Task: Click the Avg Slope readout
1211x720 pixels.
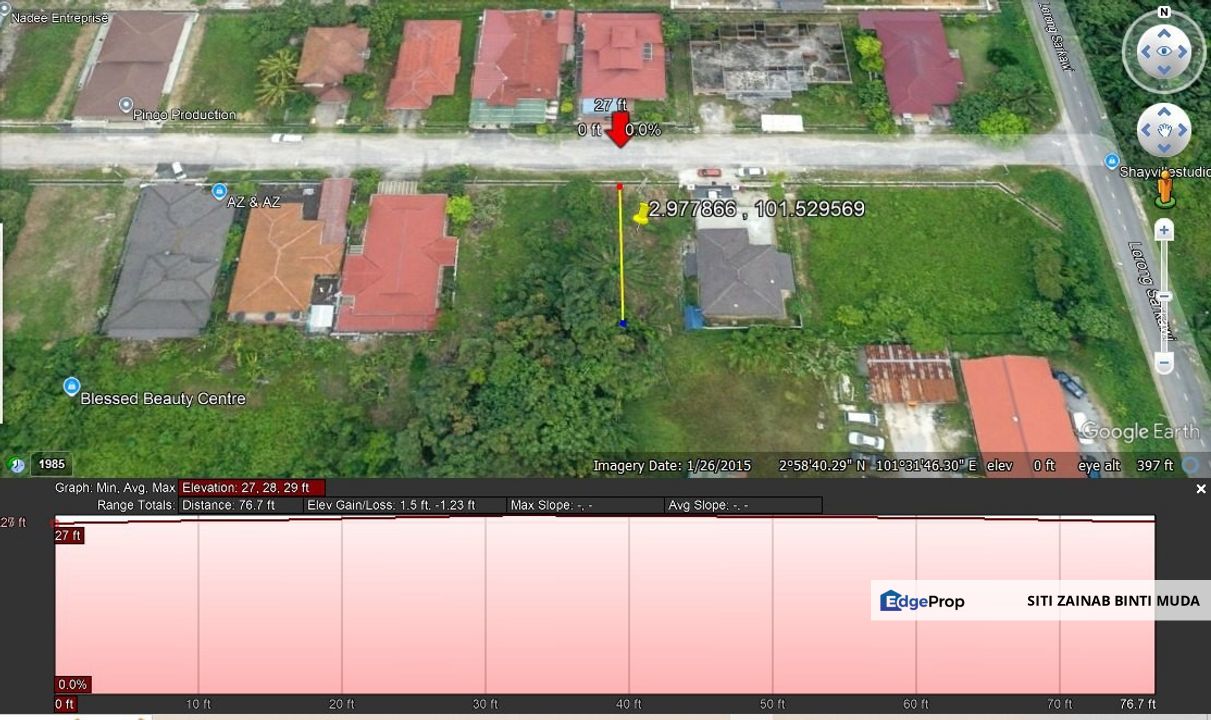Action: [743, 506]
